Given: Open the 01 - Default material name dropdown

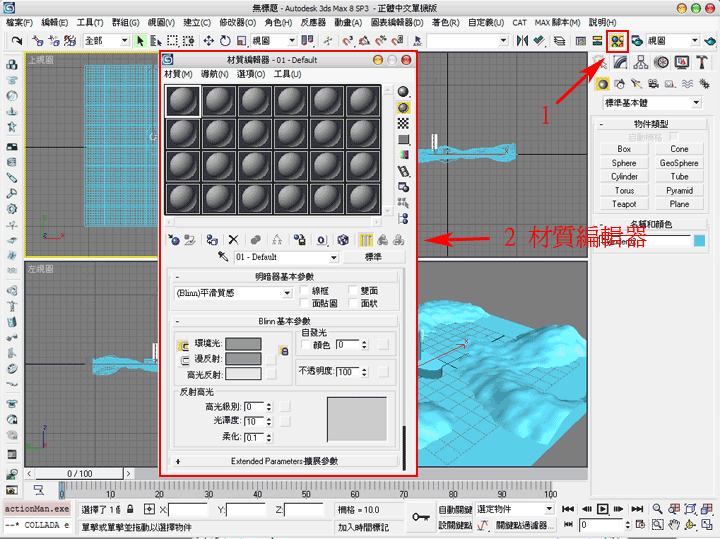Looking at the screenshot, I should coord(334,257).
